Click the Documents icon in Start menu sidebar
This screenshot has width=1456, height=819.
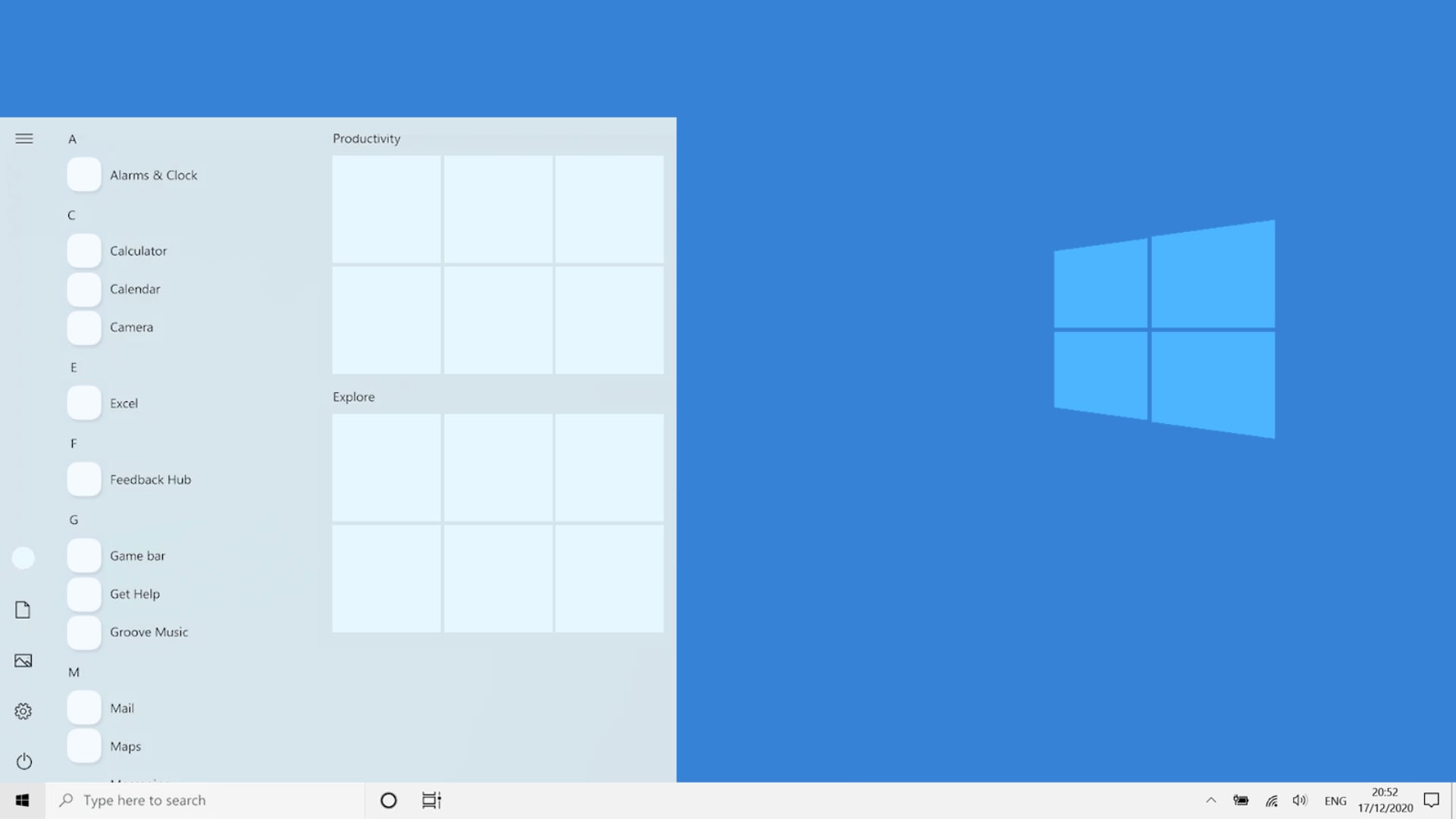click(x=24, y=609)
